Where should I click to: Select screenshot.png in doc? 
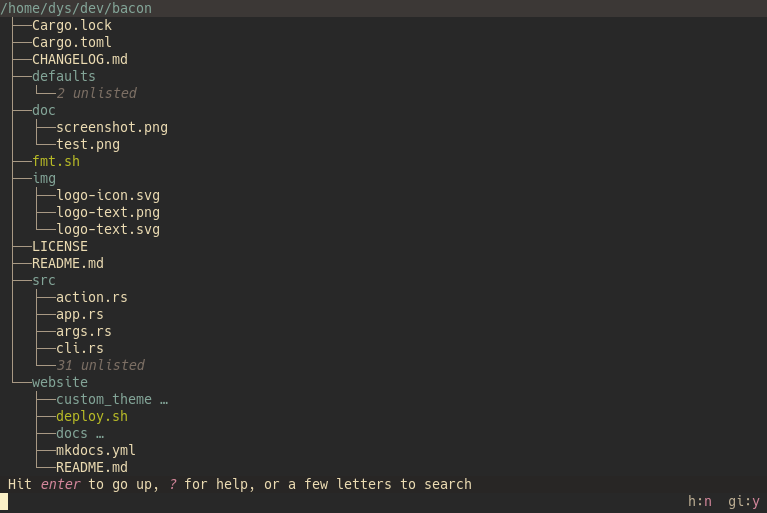[x=112, y=128]
